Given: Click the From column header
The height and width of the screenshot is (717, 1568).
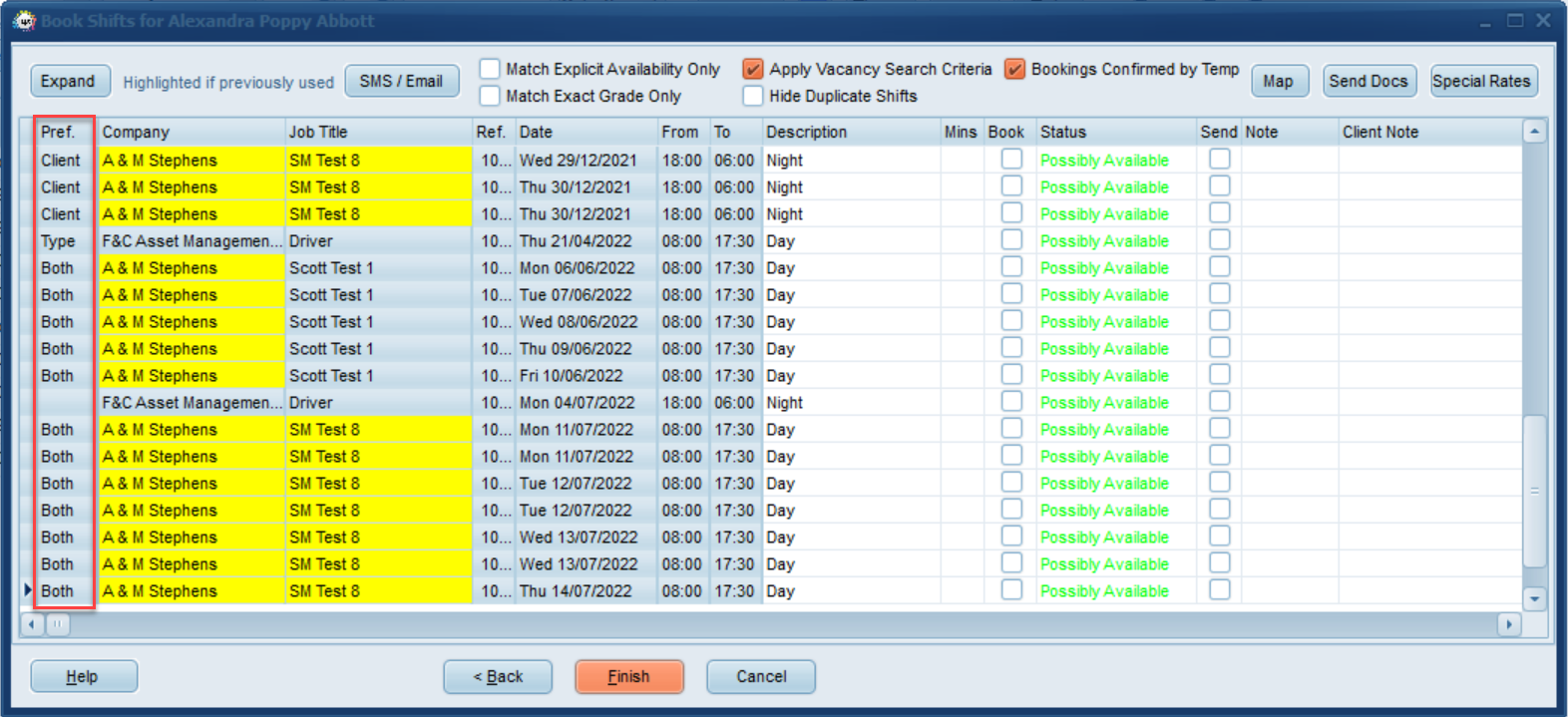Looking at the screenshot, I should pos(683,132).
